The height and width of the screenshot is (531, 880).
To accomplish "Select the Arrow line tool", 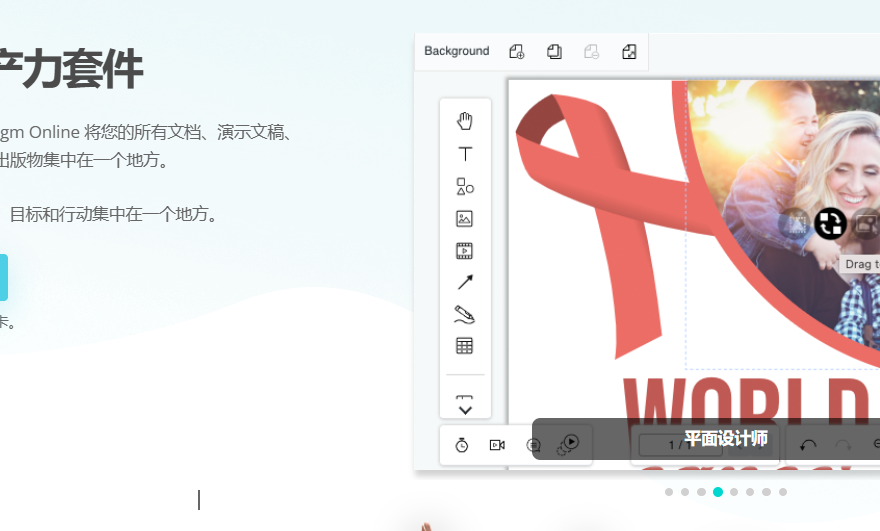I will click(x=465, y=282).
